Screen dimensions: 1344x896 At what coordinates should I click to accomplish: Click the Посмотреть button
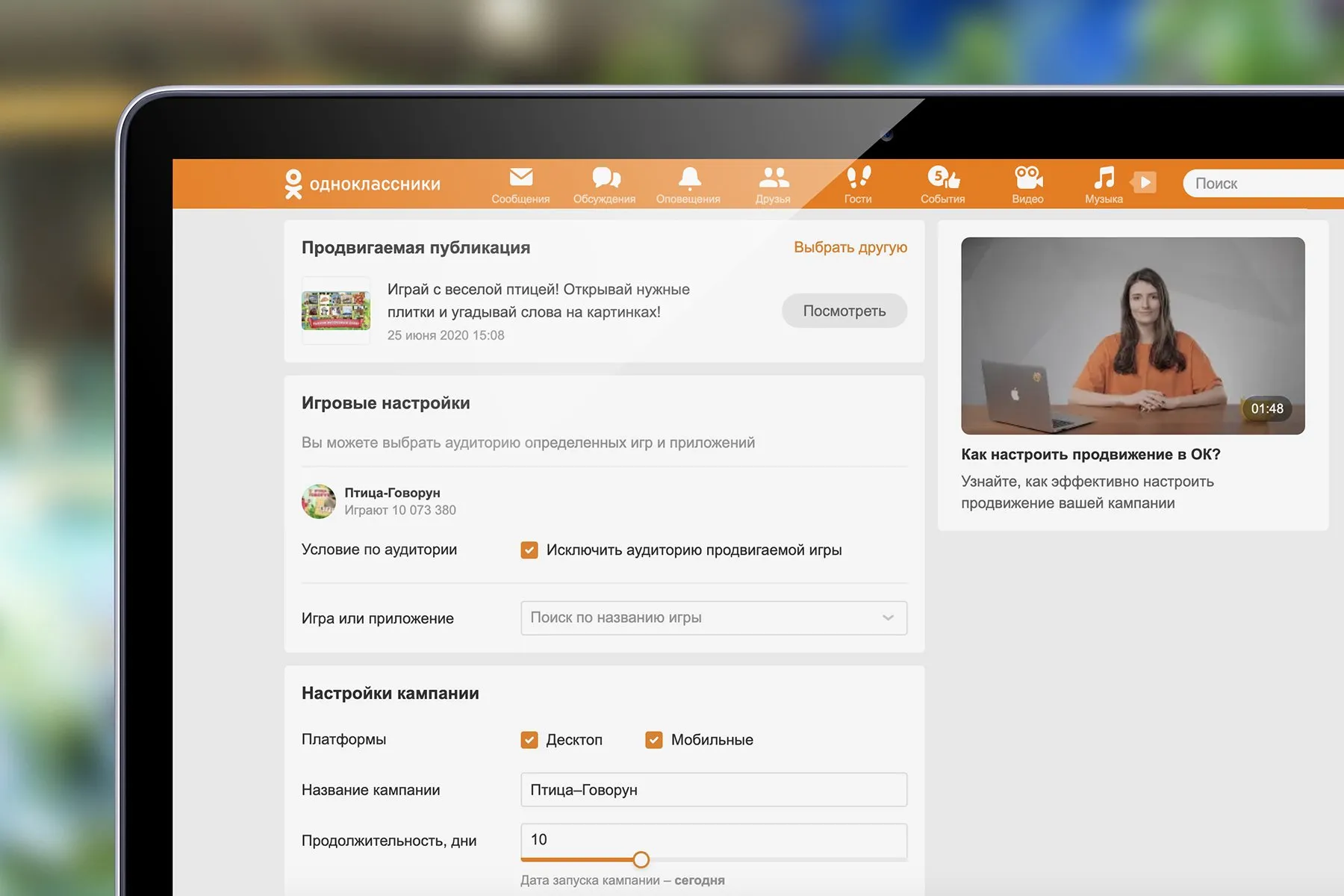click(844, 311)
